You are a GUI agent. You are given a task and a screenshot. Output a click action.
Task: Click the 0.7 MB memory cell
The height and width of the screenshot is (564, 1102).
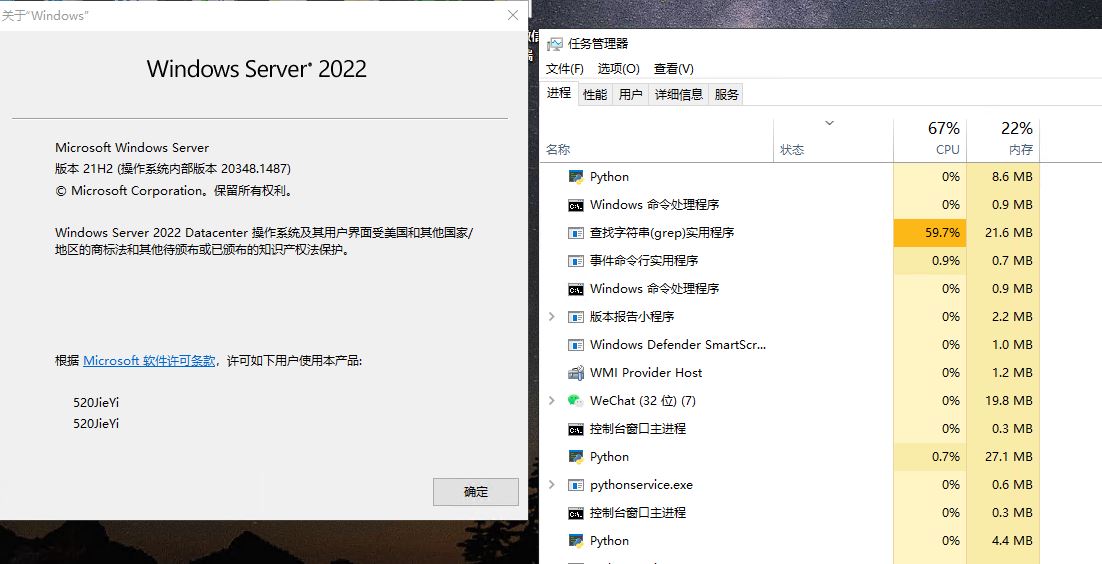tap(1003, 261)
